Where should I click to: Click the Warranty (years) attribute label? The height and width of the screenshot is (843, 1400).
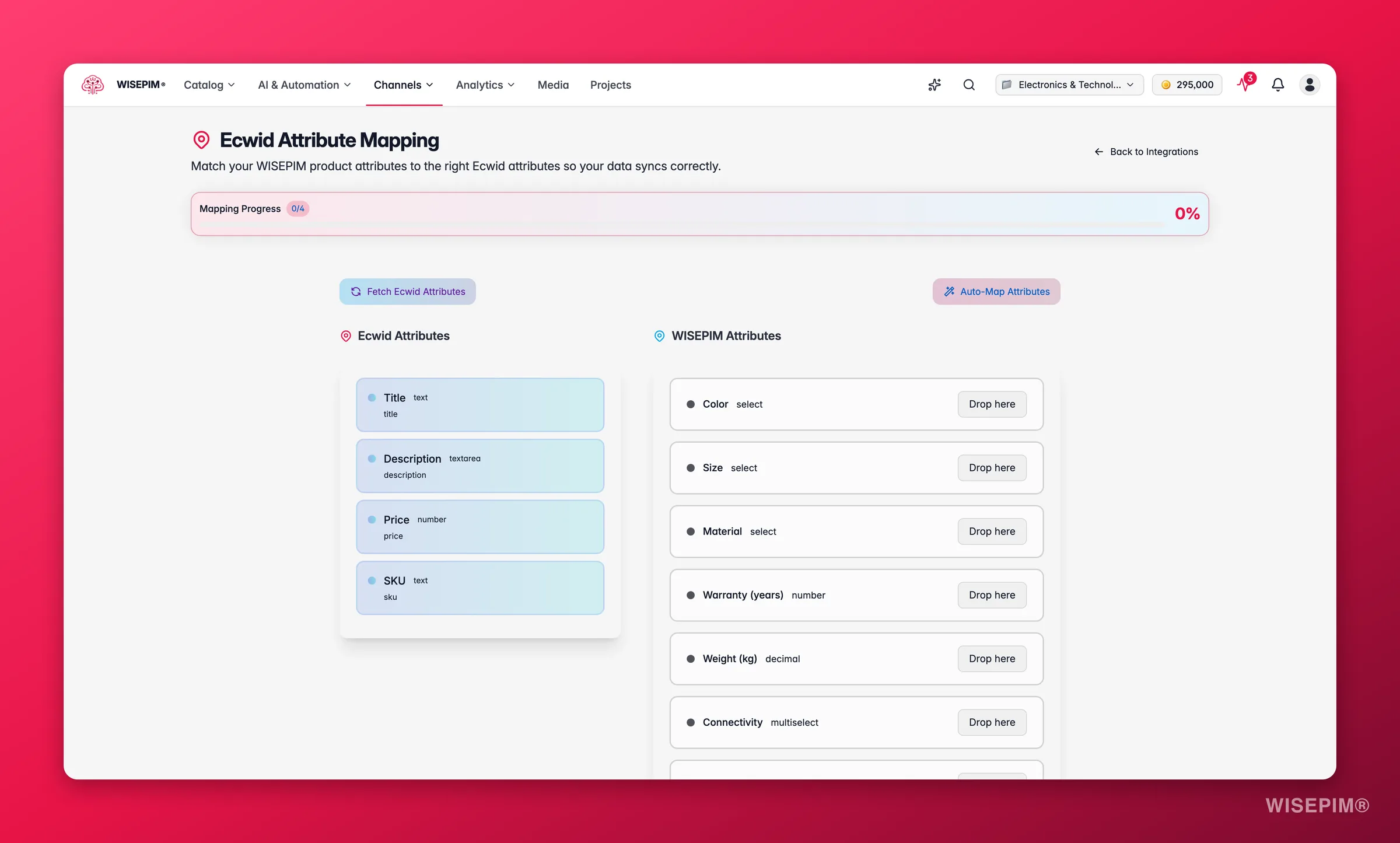pos(743,595)
